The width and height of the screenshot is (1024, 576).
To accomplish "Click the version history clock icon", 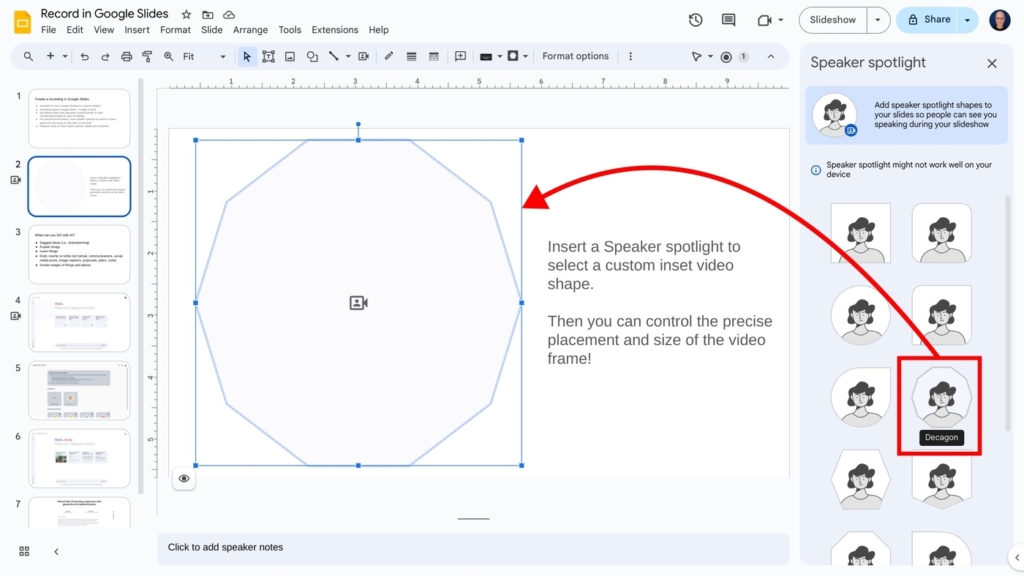I will coord(696,19).
